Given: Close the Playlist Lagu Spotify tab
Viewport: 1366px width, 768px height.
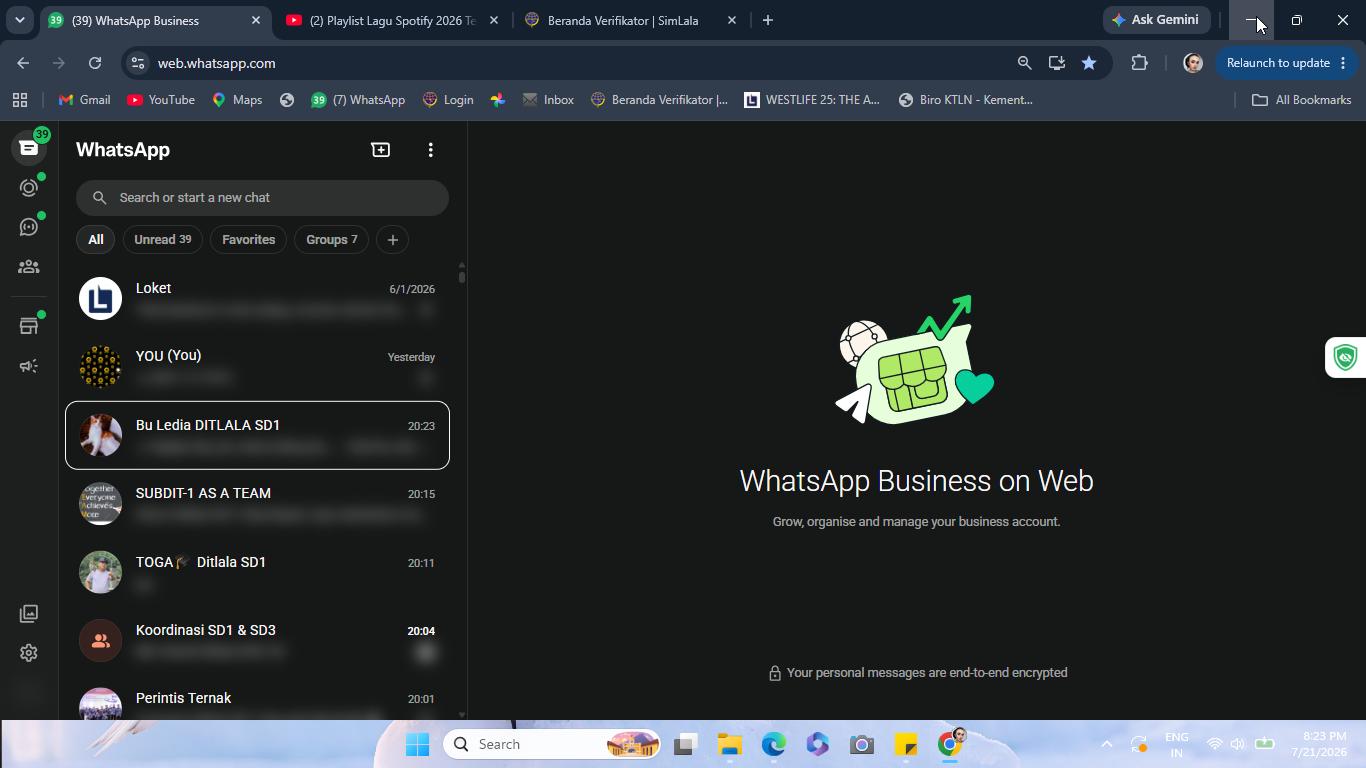Looking at the screenshot, I should pos(494,20).
